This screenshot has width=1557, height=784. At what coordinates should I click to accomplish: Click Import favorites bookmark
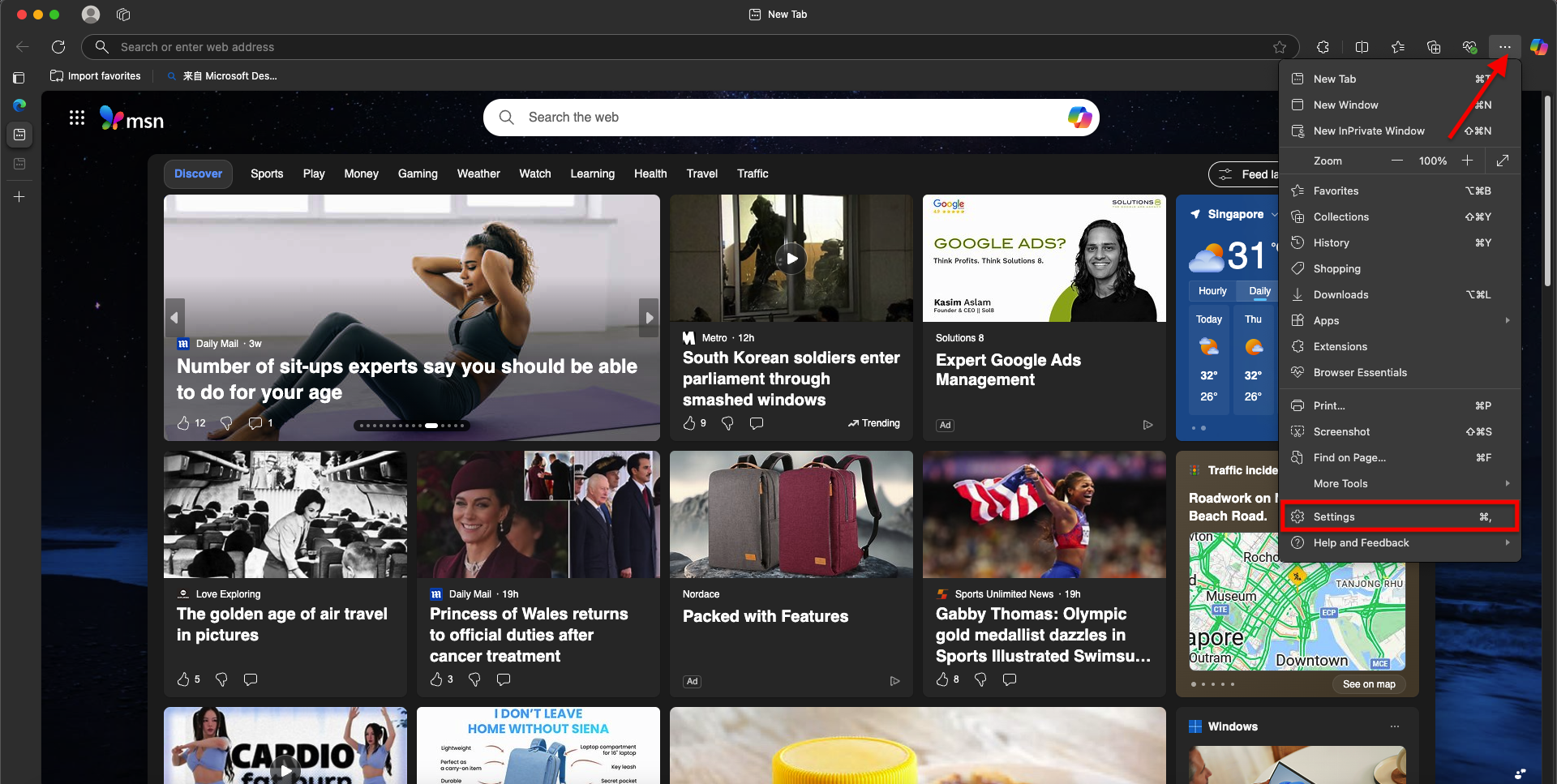(x=96, y=76)
